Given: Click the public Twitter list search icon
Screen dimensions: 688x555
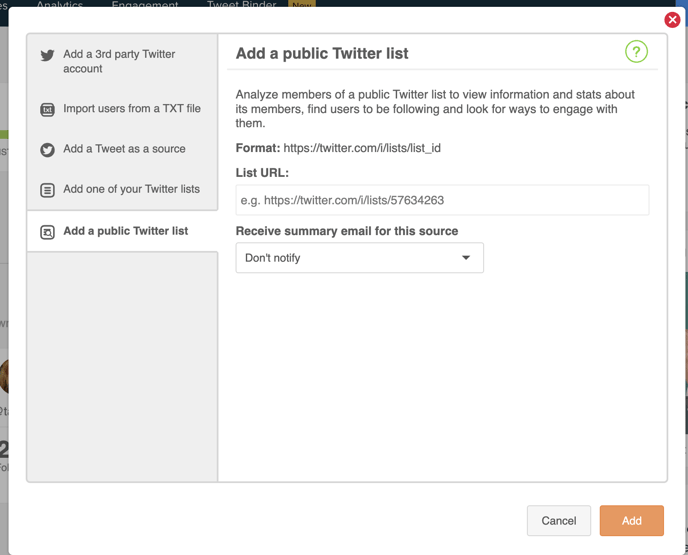Looking at the screenshot, I should click(x=47, y=232).
